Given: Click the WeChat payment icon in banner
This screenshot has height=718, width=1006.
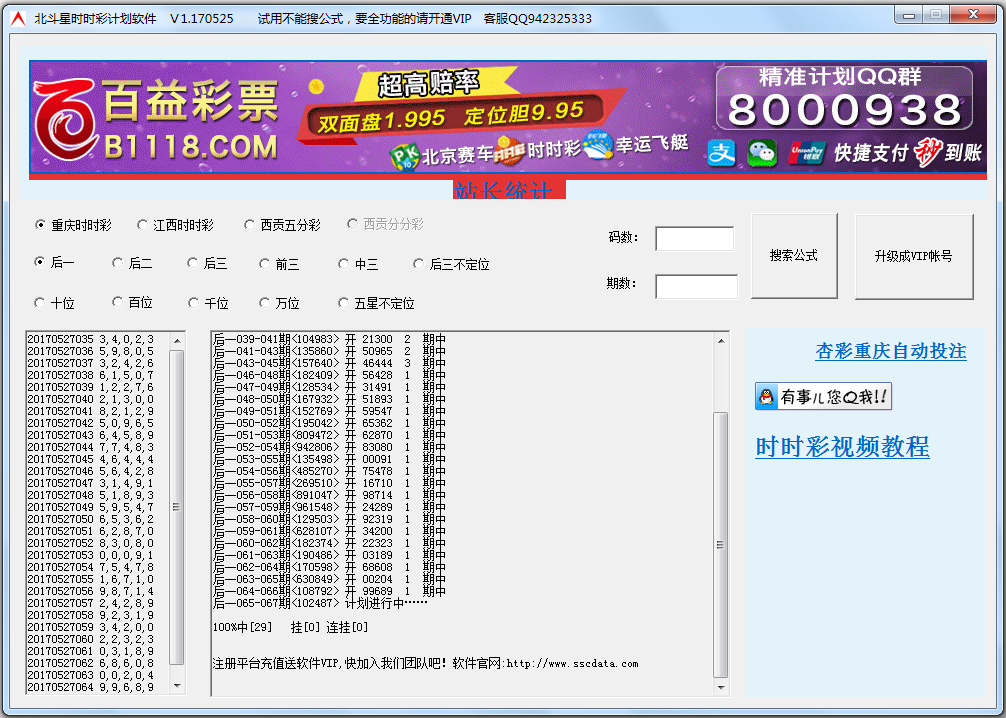Looking at the screenshot, I should (762, 153).
